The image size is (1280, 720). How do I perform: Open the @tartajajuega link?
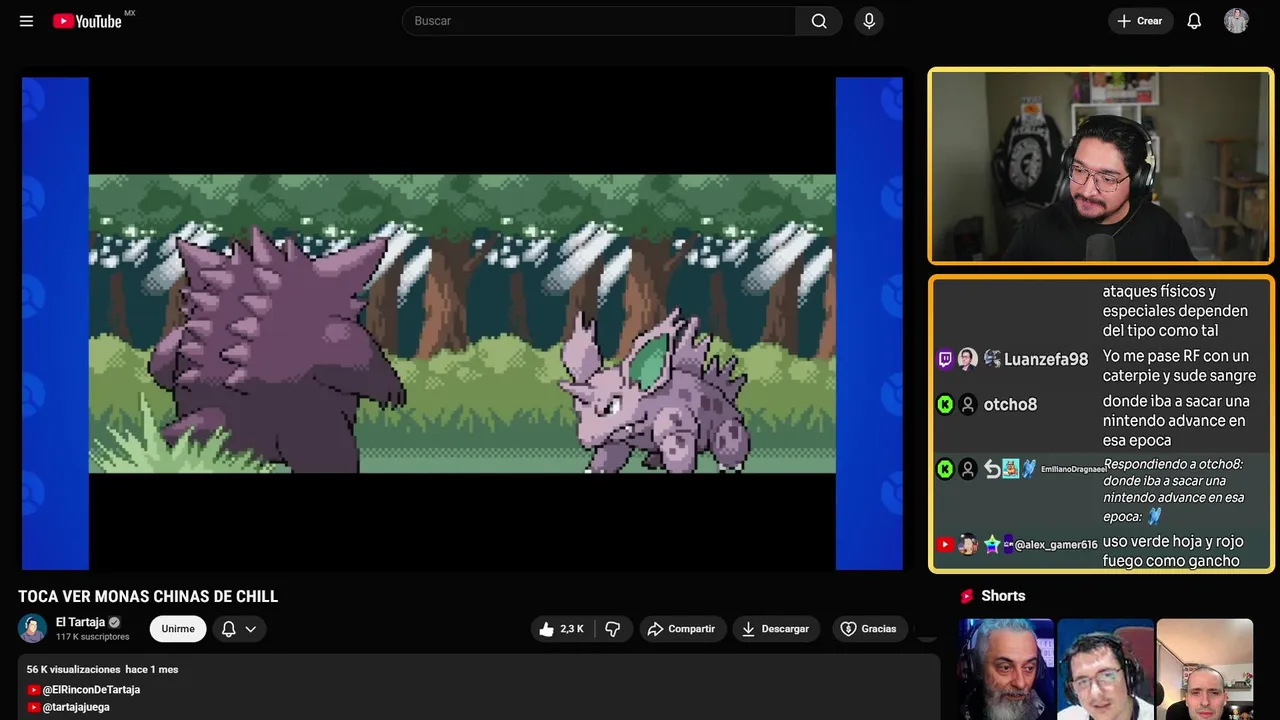pyautogui.click(x=76, y=707)
